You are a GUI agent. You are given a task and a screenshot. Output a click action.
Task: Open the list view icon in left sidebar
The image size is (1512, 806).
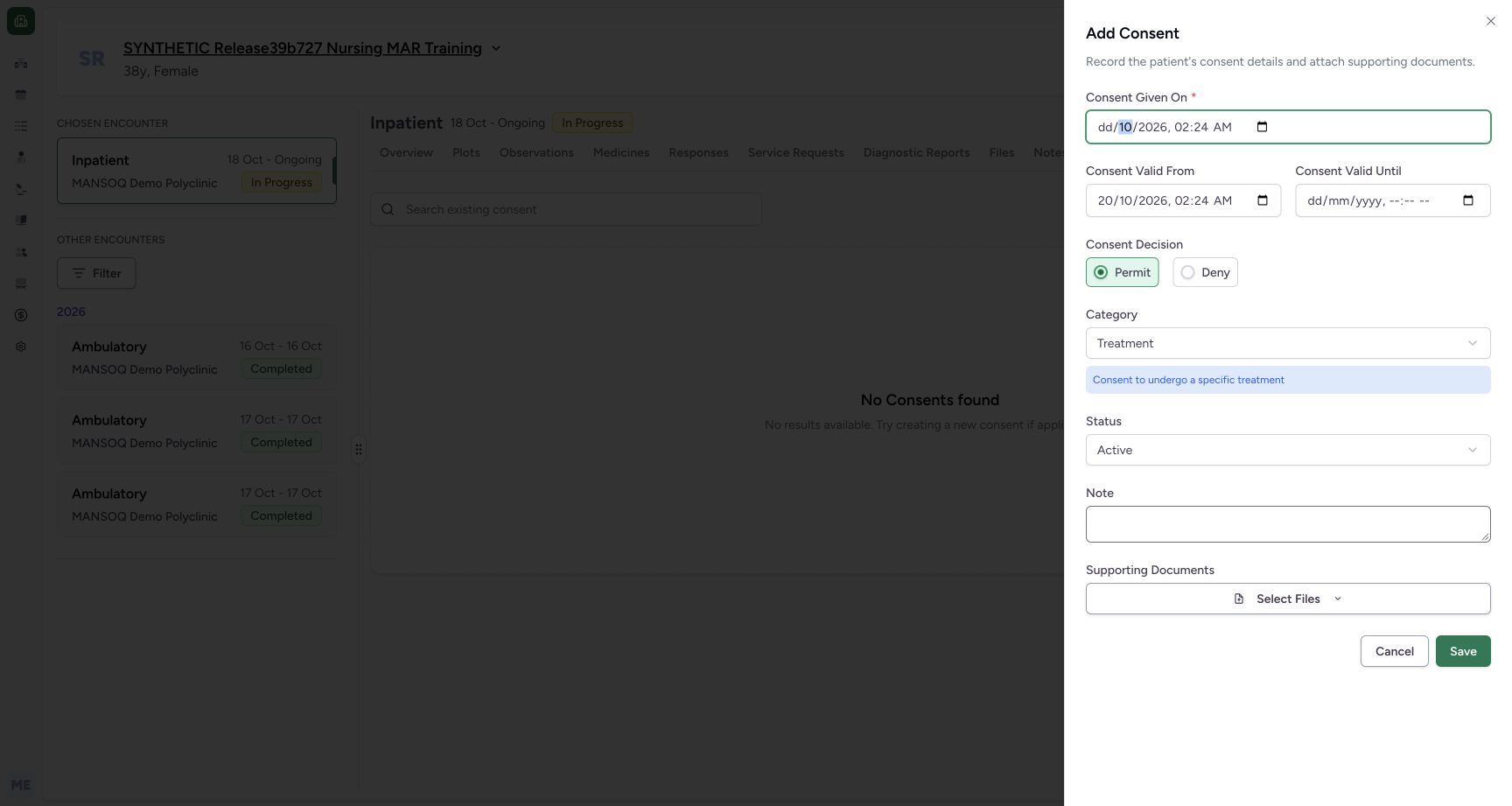click(21, 126)
